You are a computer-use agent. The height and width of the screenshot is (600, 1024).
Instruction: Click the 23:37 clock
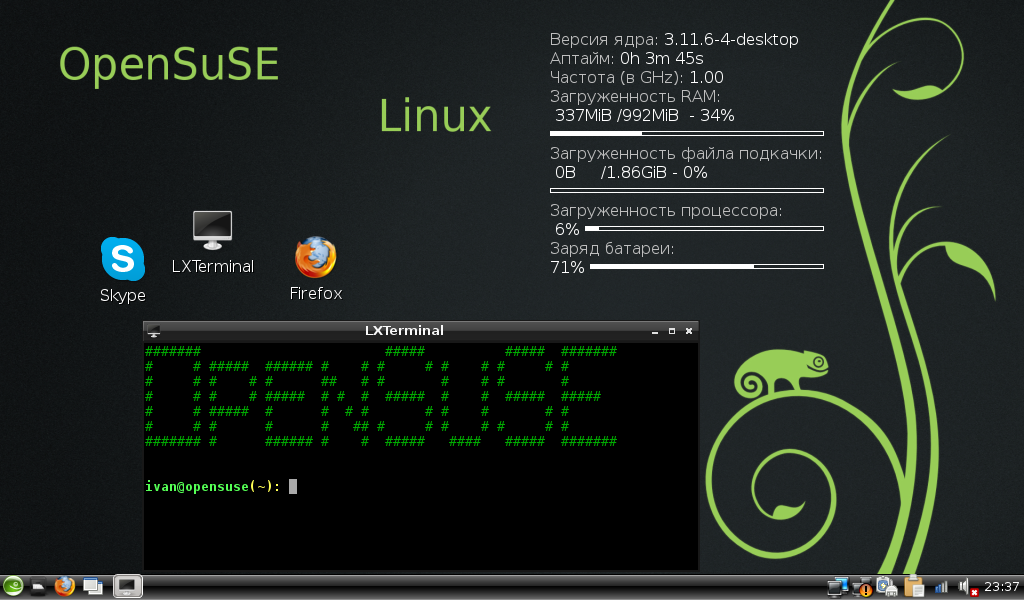[1001, 587]
